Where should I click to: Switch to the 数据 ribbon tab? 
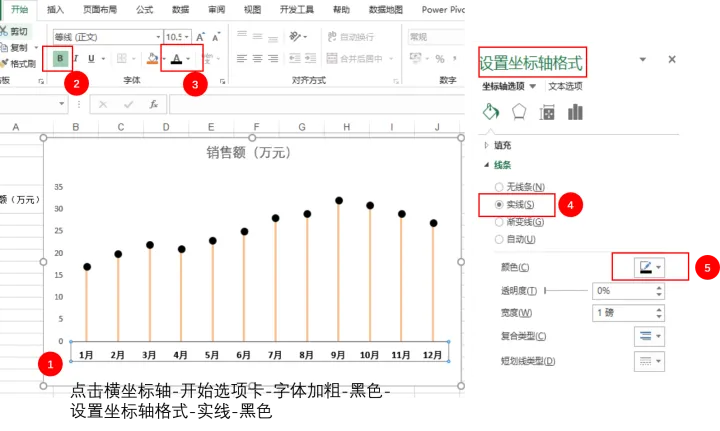click(x=180, y=9)
